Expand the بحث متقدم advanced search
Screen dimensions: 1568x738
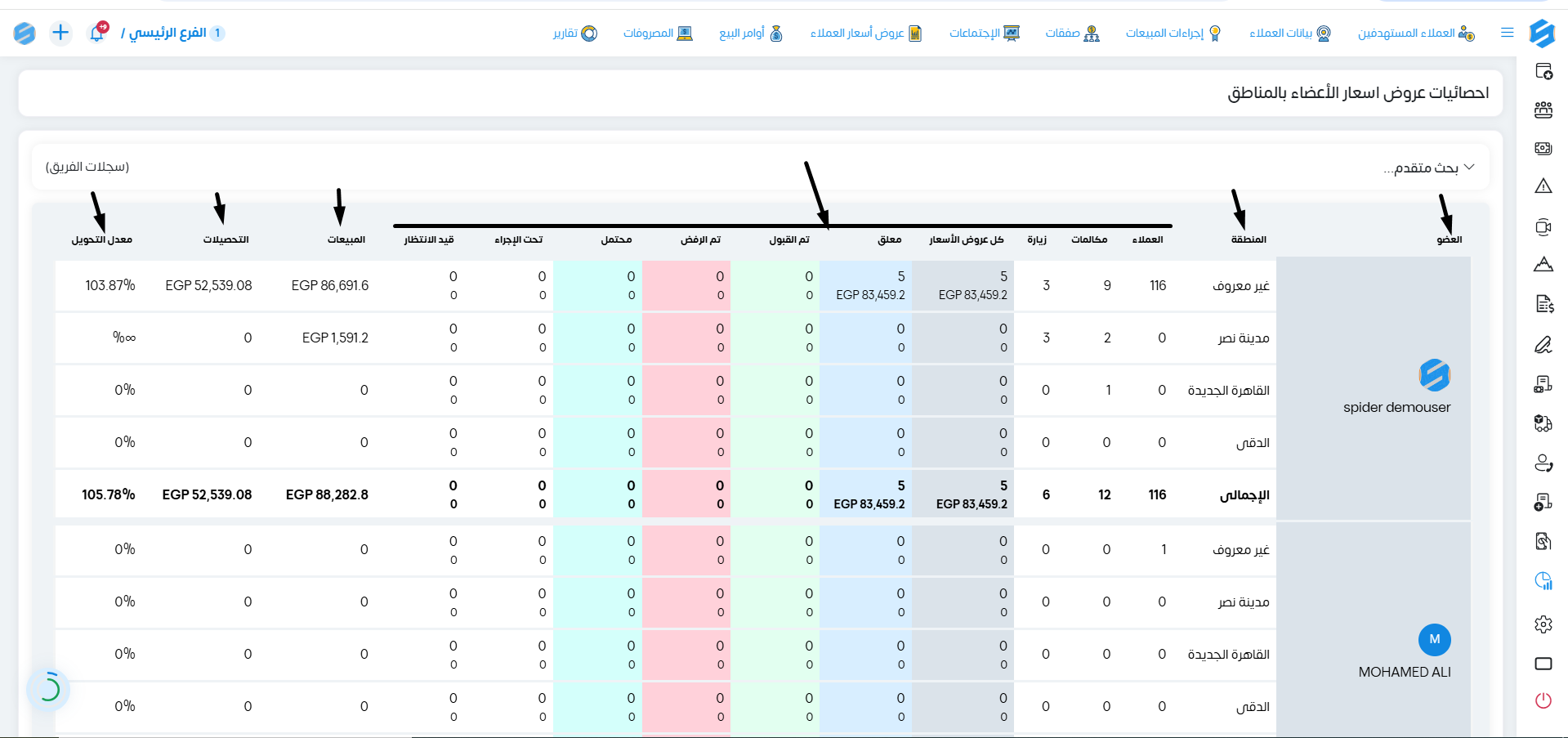[1428, 168]
